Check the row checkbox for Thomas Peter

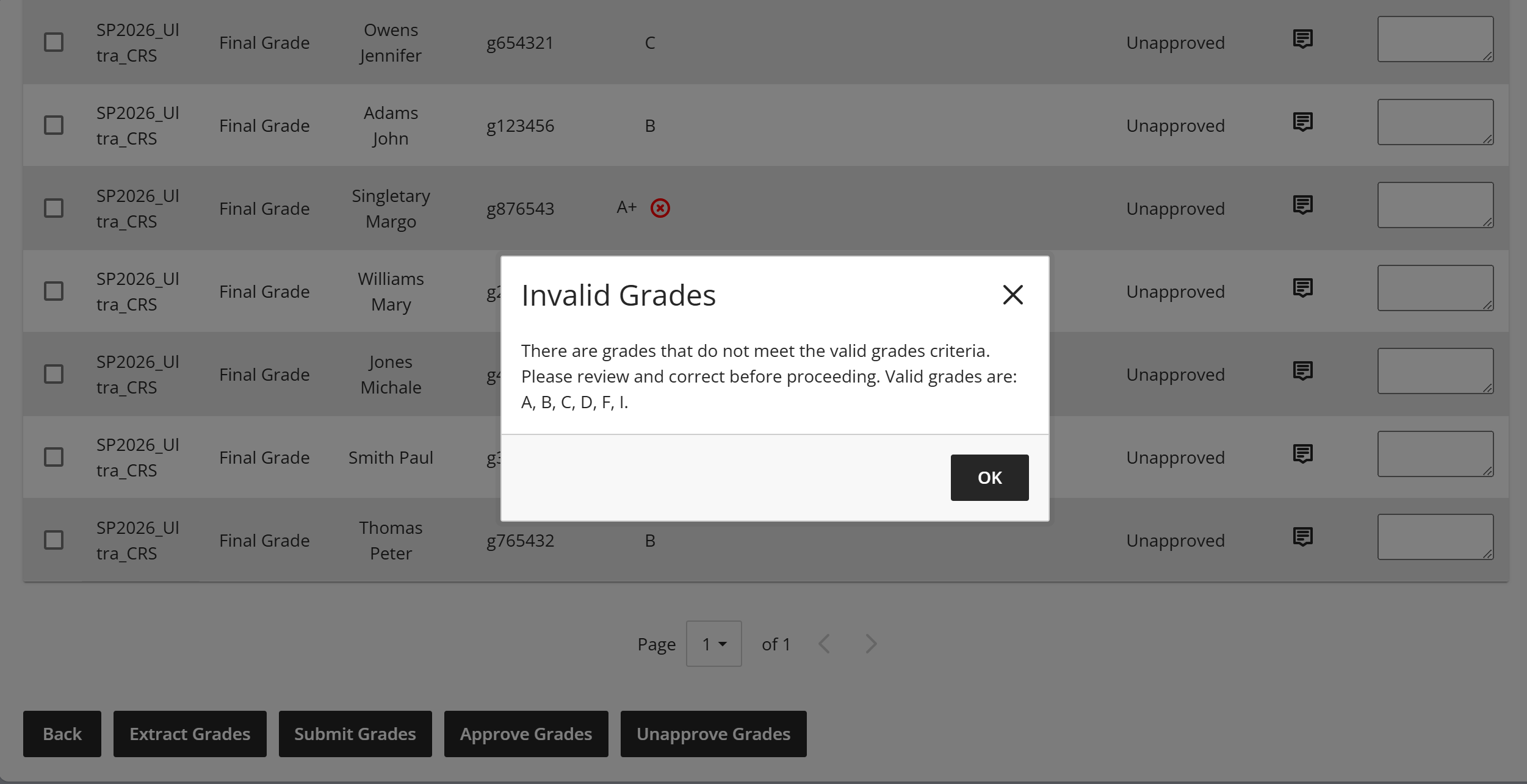[54, 540]
